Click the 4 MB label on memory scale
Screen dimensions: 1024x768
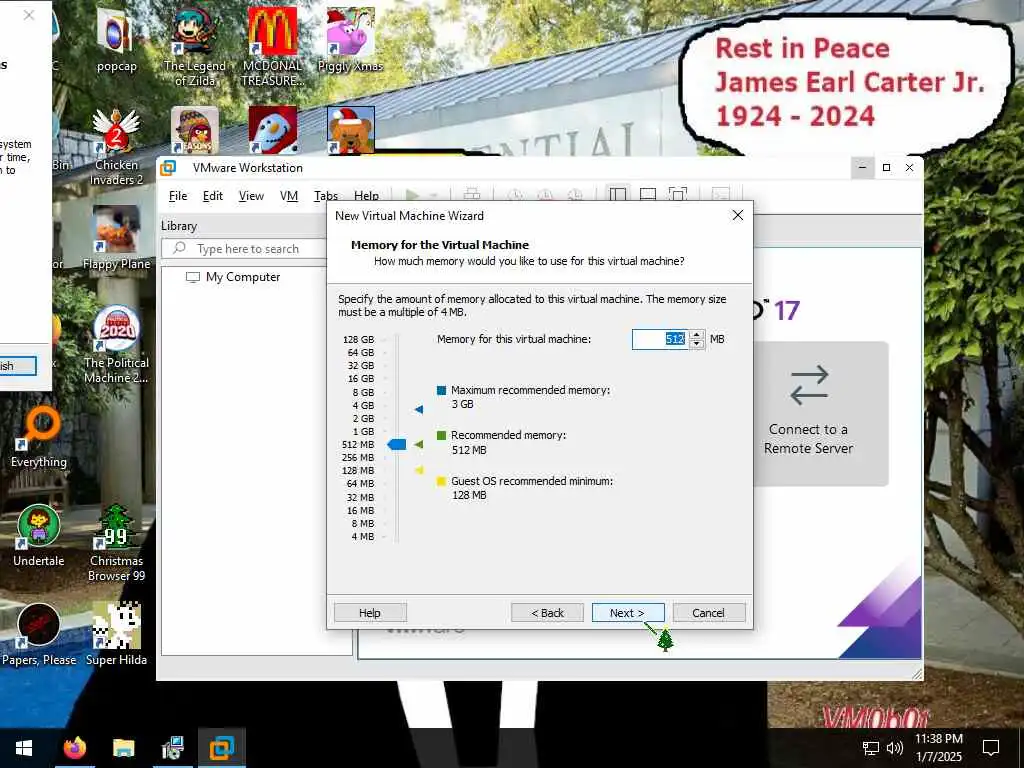(363, 536)
